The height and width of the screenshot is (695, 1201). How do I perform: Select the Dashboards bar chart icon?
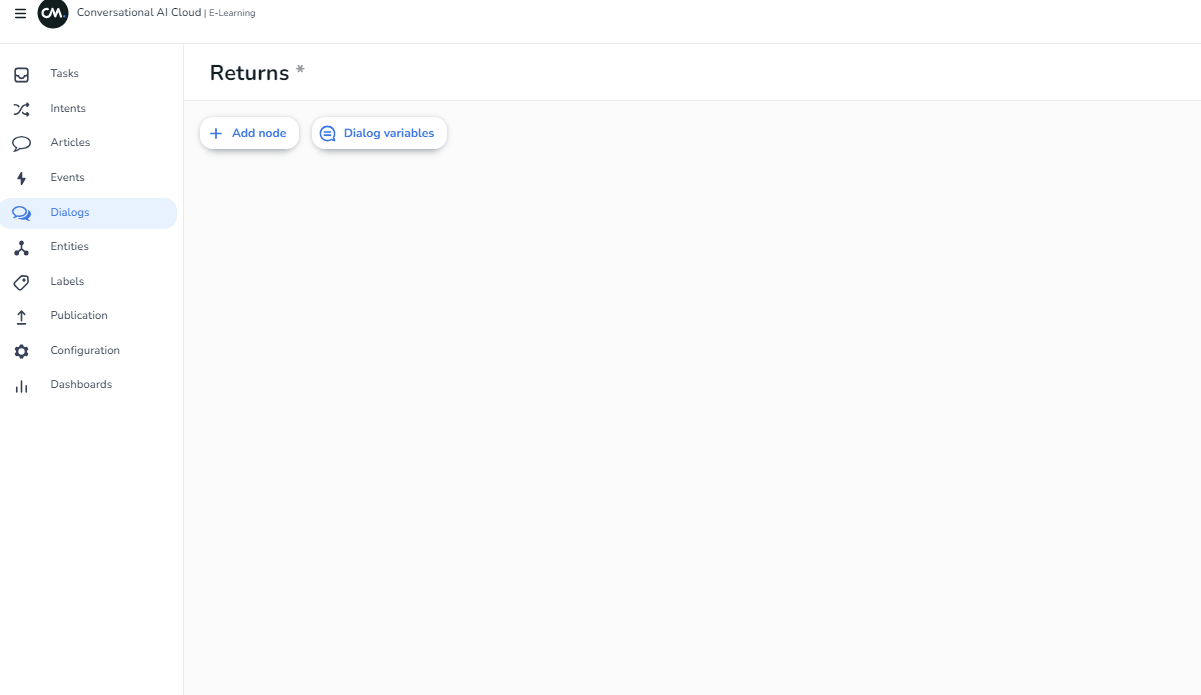(x=21, y=384)
